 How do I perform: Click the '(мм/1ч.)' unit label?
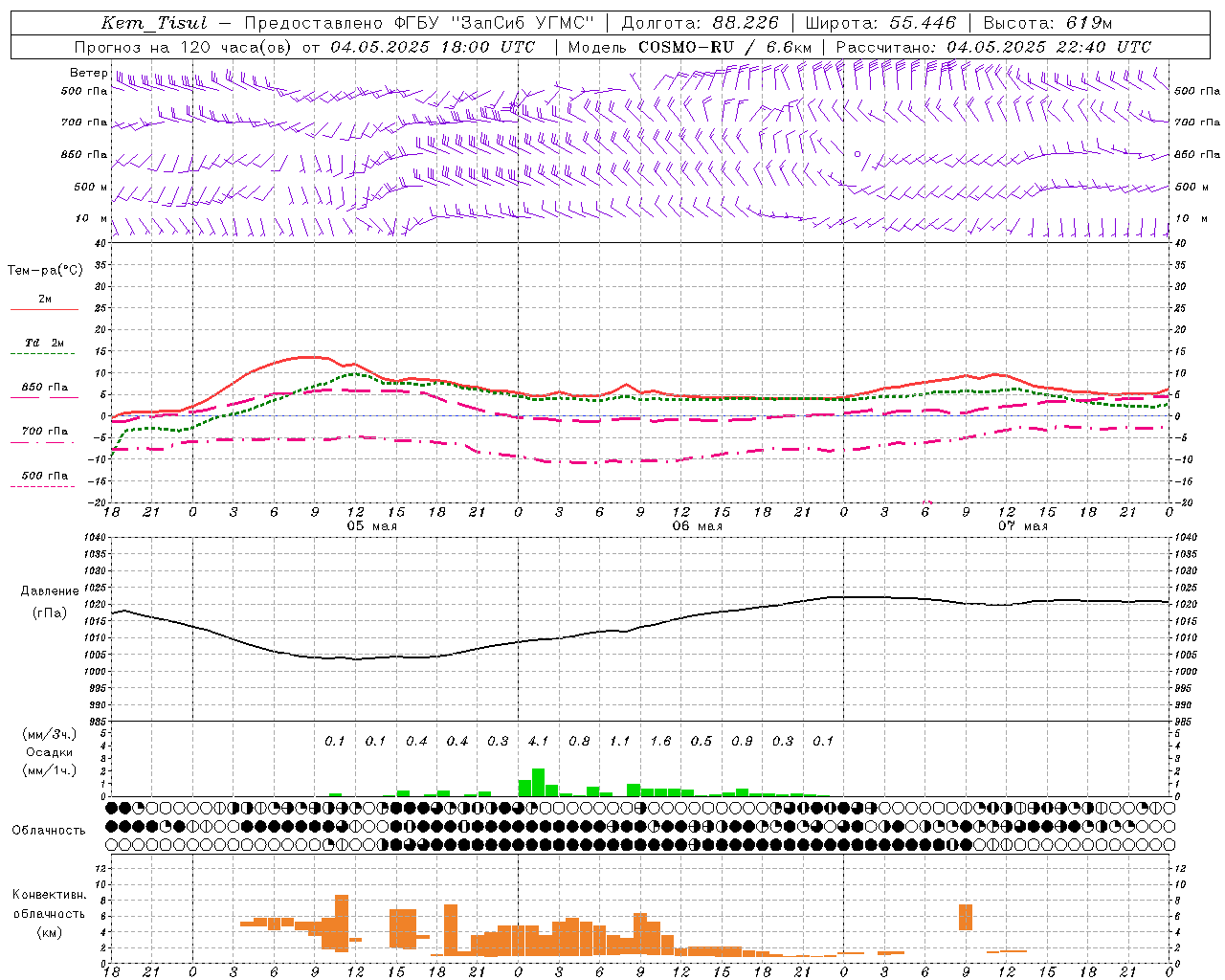pyautogui.click(x=49, y=770)
